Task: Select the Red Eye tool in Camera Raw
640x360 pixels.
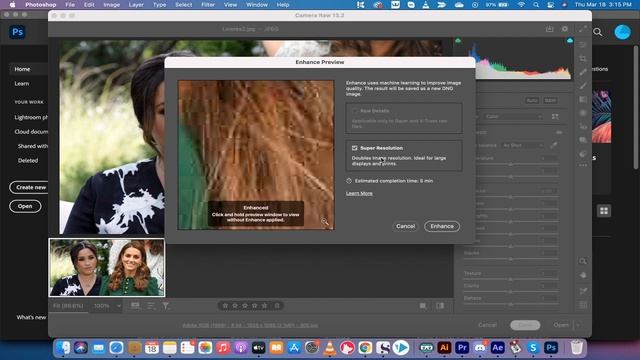Action: [x=583, y=127]
